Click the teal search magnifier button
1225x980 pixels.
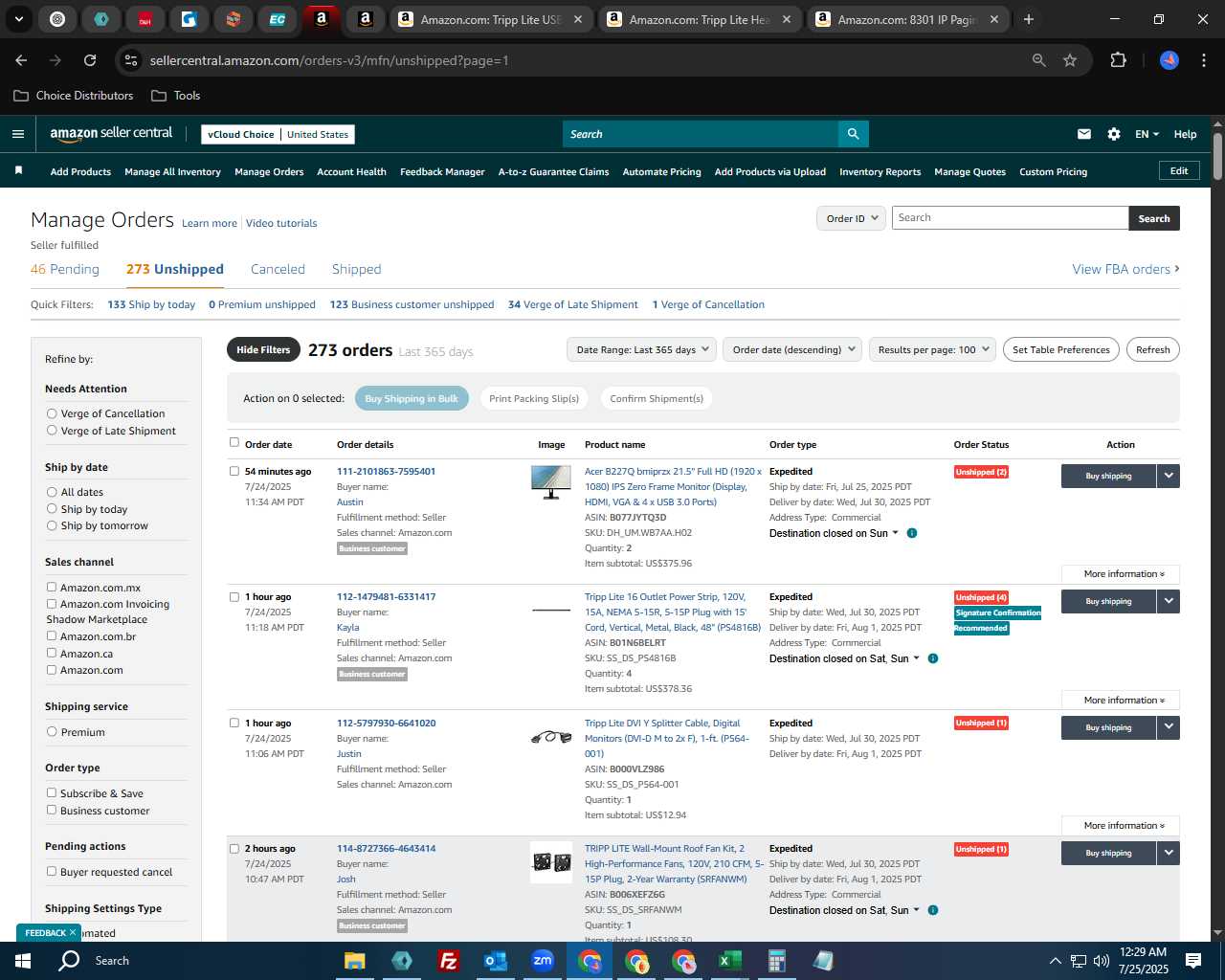(853, 134)
